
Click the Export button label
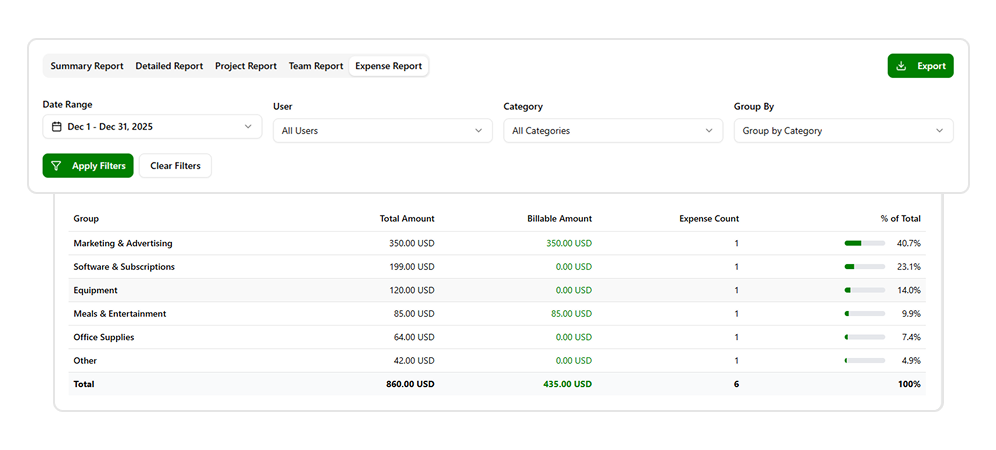pos(931,66)
